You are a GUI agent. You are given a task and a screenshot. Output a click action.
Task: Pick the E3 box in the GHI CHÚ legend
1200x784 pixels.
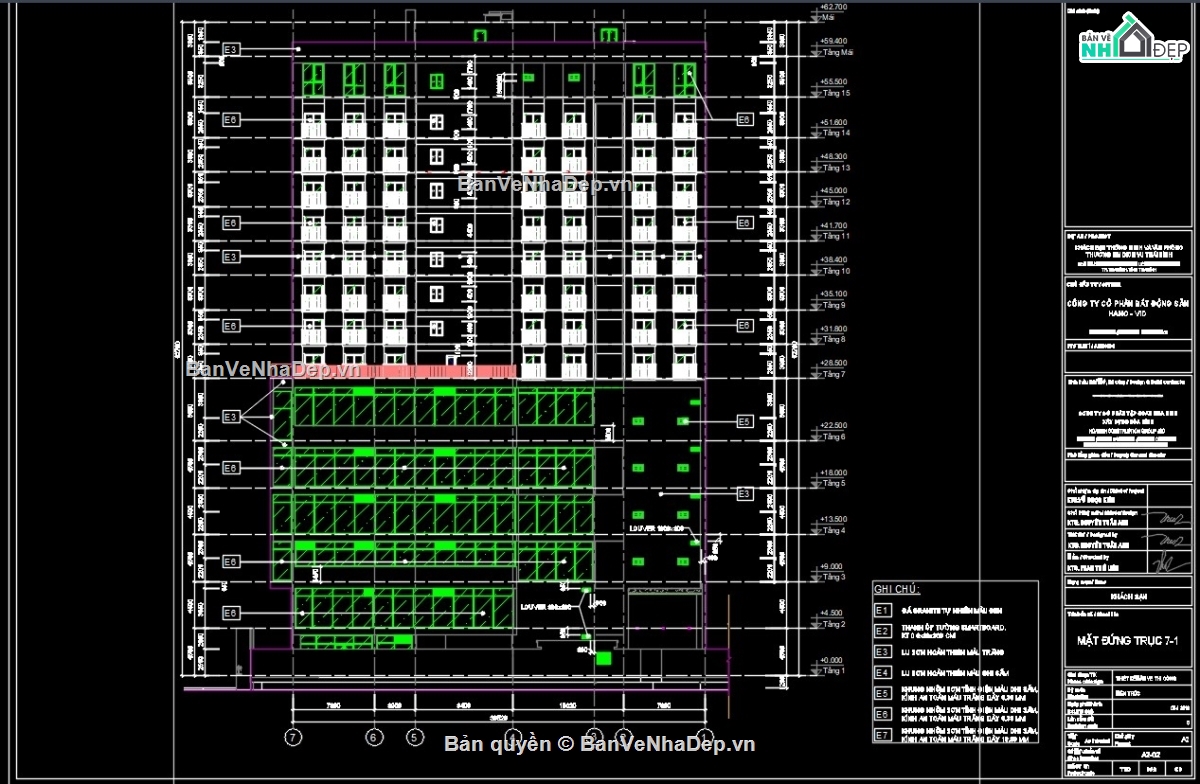(x=882, y=652)
